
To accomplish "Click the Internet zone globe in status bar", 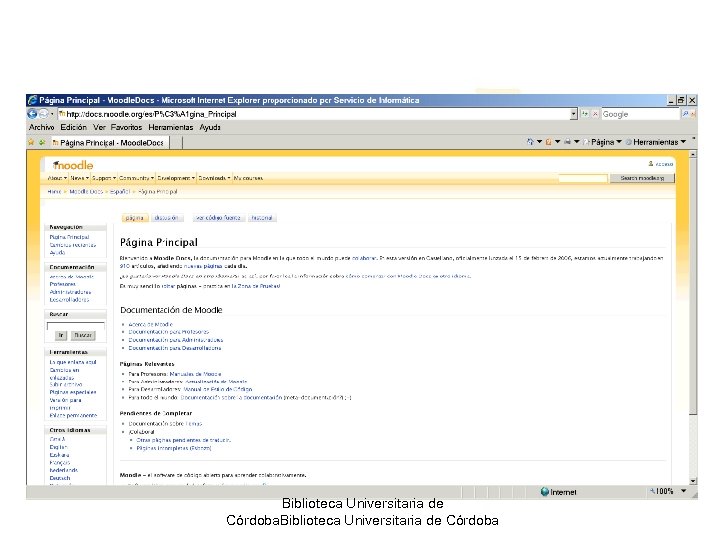I will [x=545, y=492].
